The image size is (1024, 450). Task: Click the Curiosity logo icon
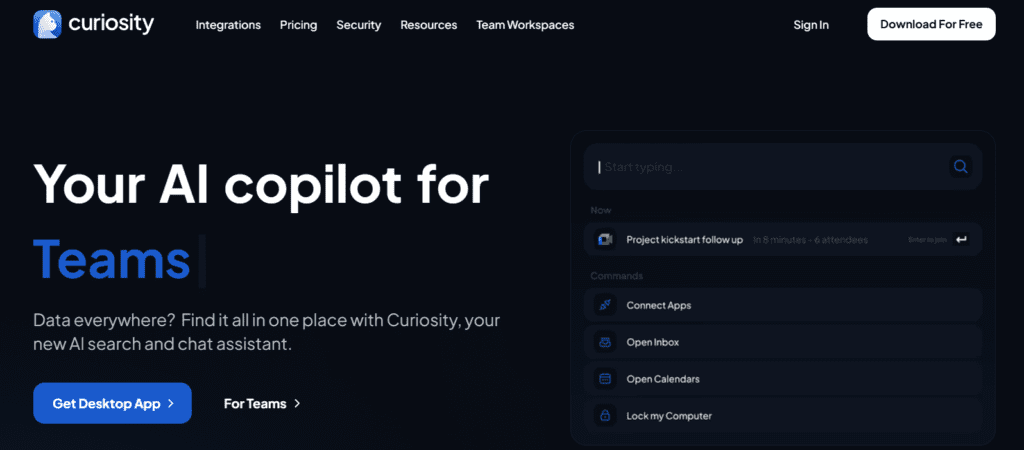pyautogui.click(x=47, y=24)
